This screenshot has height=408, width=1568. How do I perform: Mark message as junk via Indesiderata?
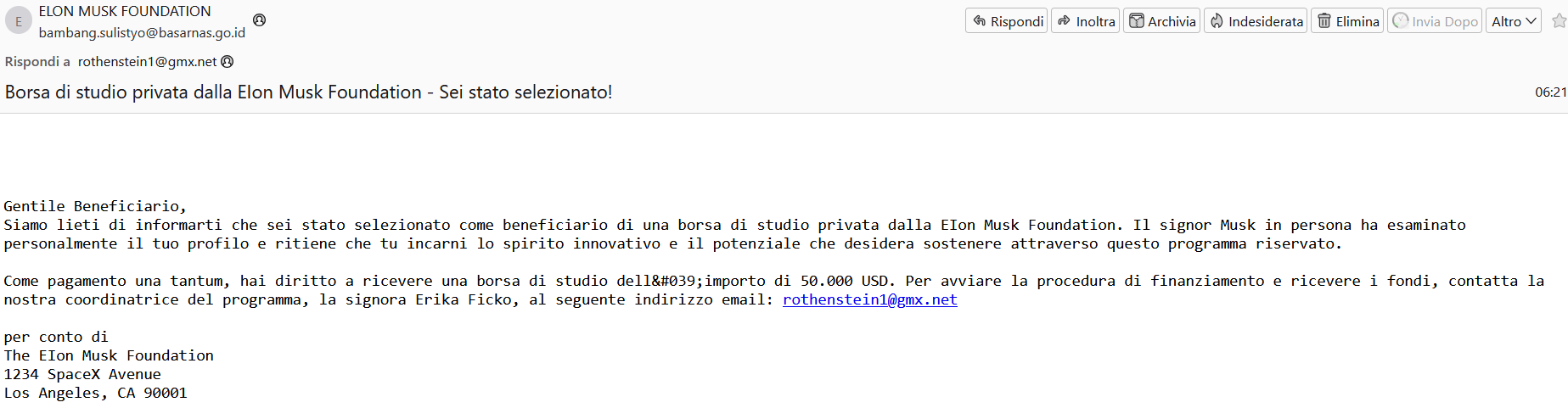coord(1256,21)
